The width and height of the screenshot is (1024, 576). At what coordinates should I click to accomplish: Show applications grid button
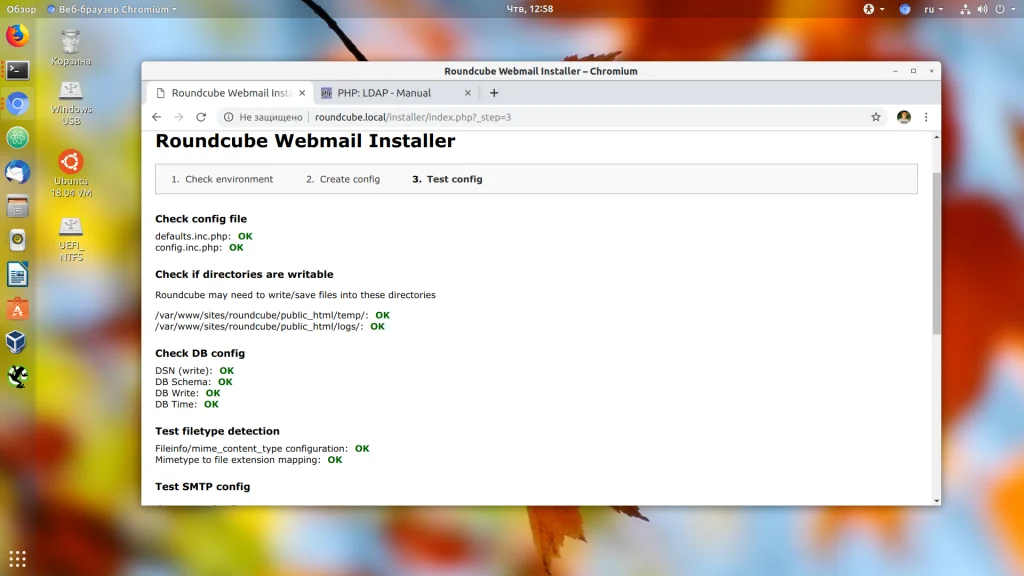tap(18, 558)
